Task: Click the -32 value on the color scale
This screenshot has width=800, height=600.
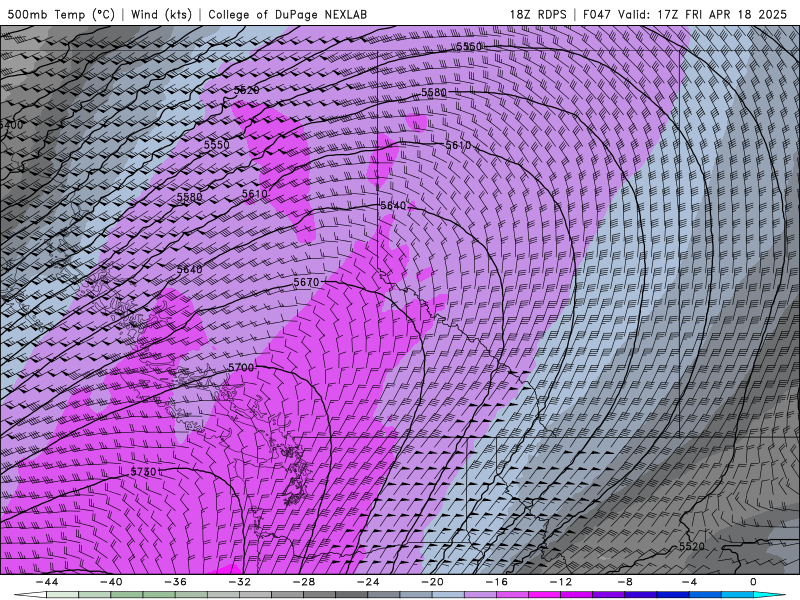Action: 239,582
